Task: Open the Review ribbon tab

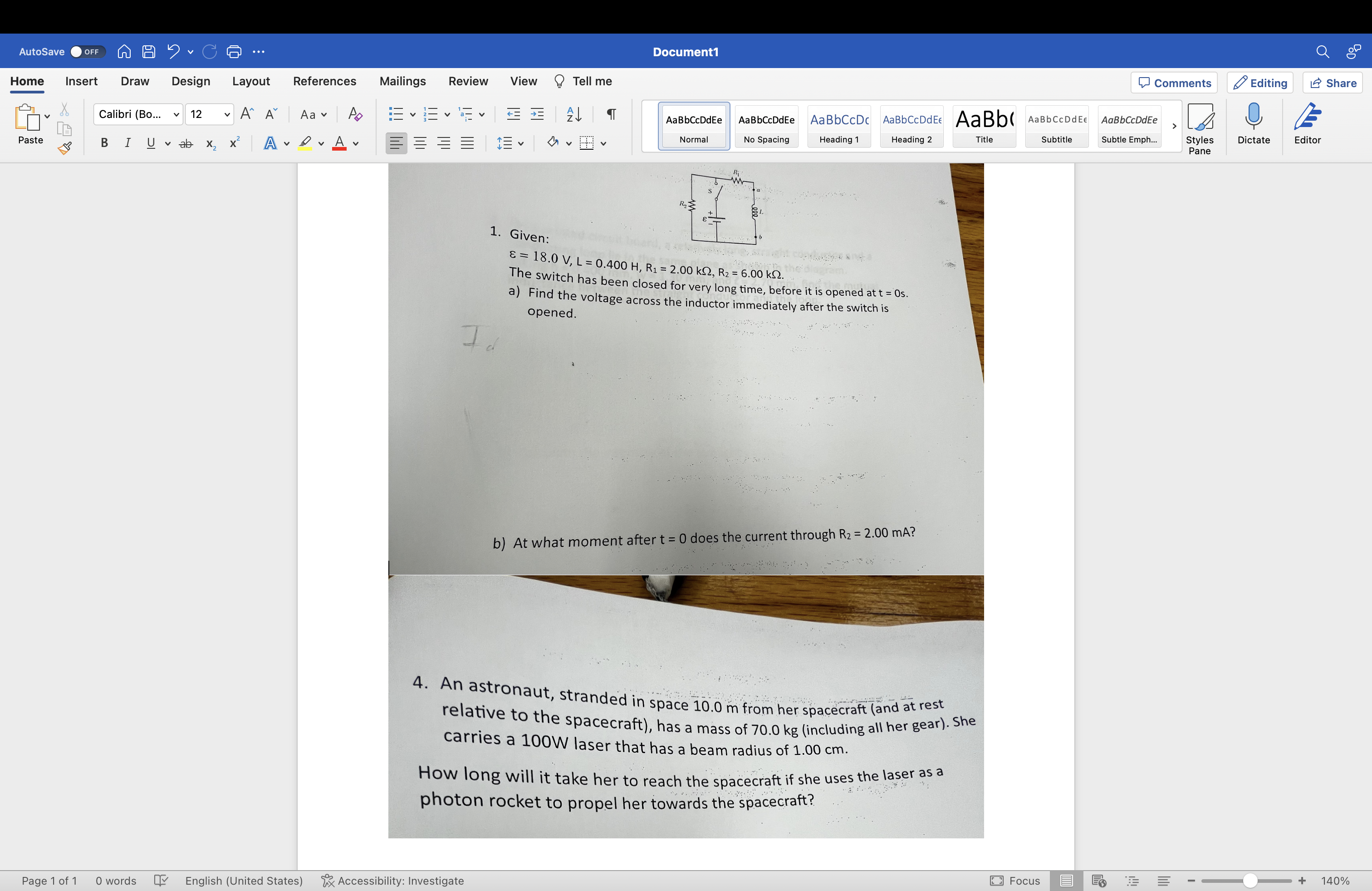Action: click(468, 81)
